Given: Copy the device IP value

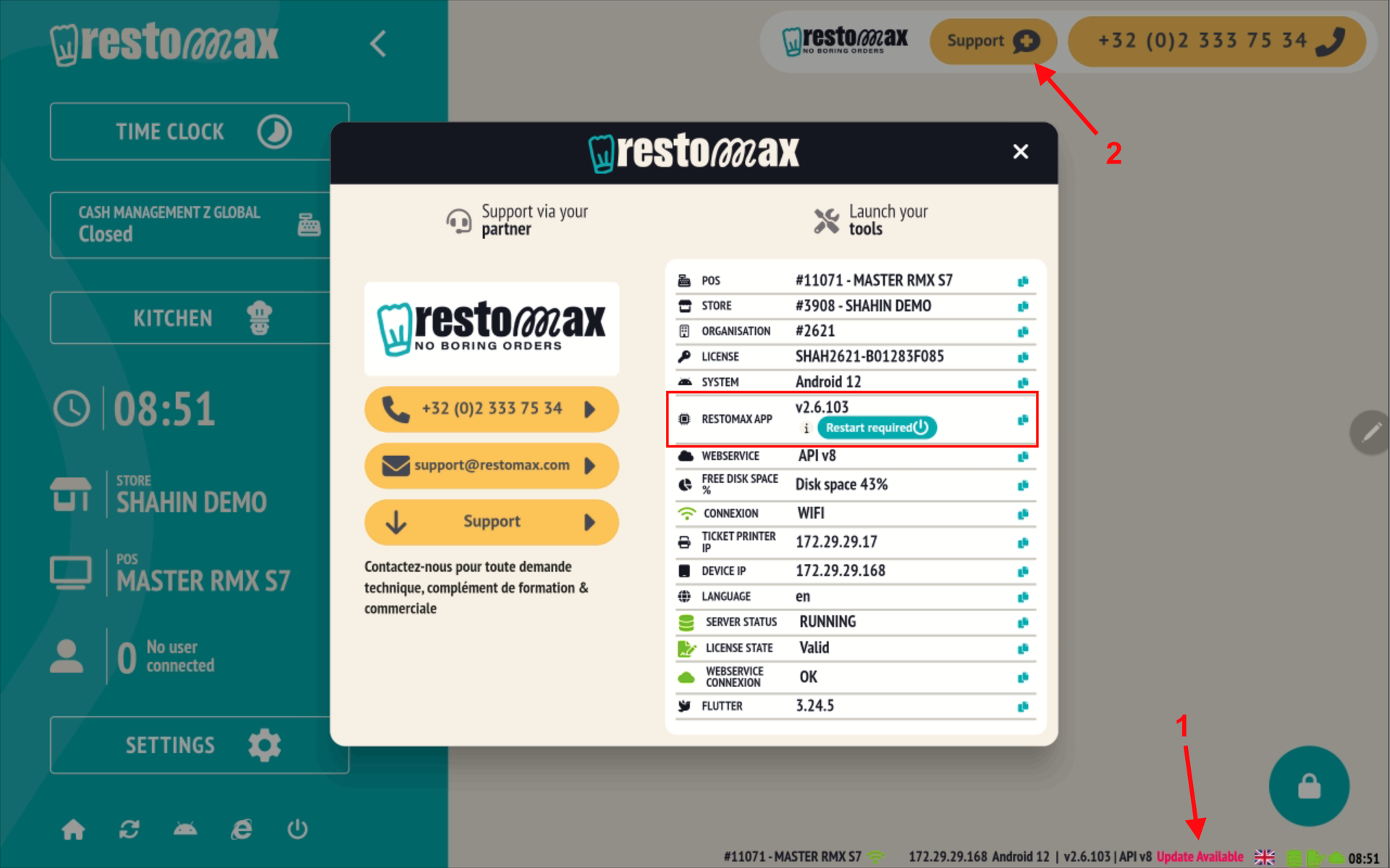Looking at the screenshot, I should (x=1022, y=571).
